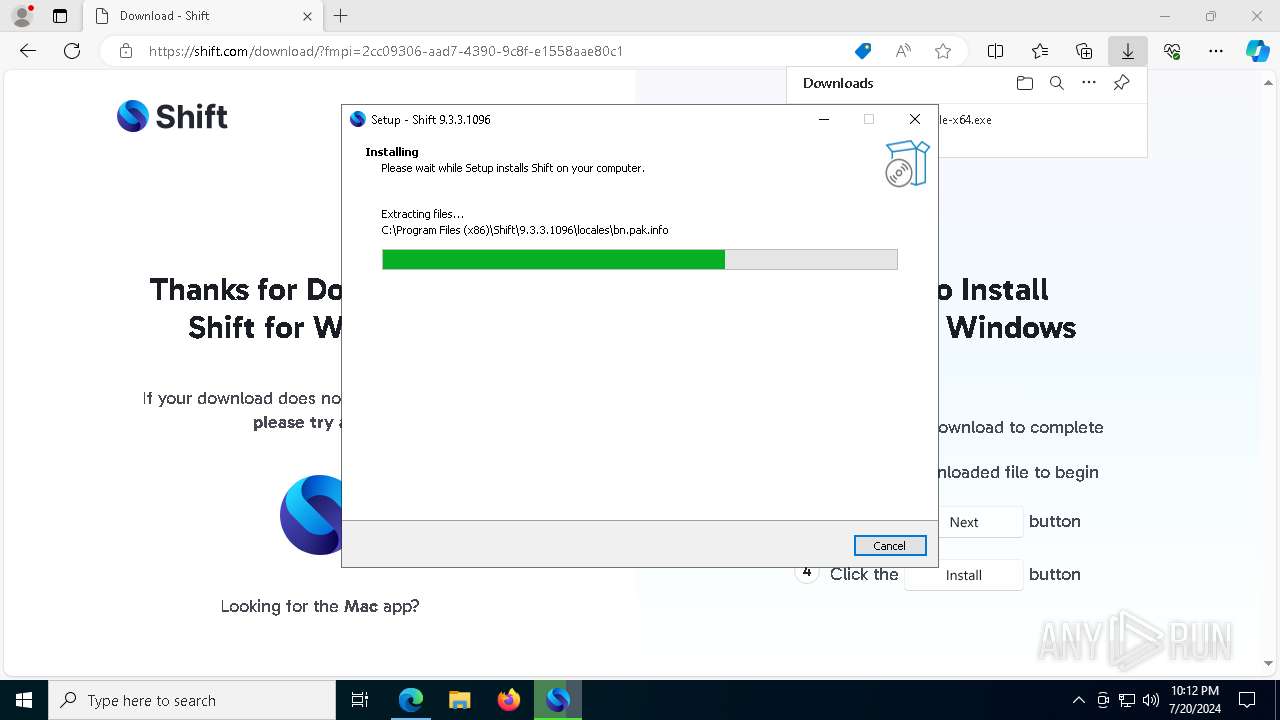This screenshot has width=1280, height=720.
Task: Close the Download - Shift tab
Action: click(x=307, y=16)
